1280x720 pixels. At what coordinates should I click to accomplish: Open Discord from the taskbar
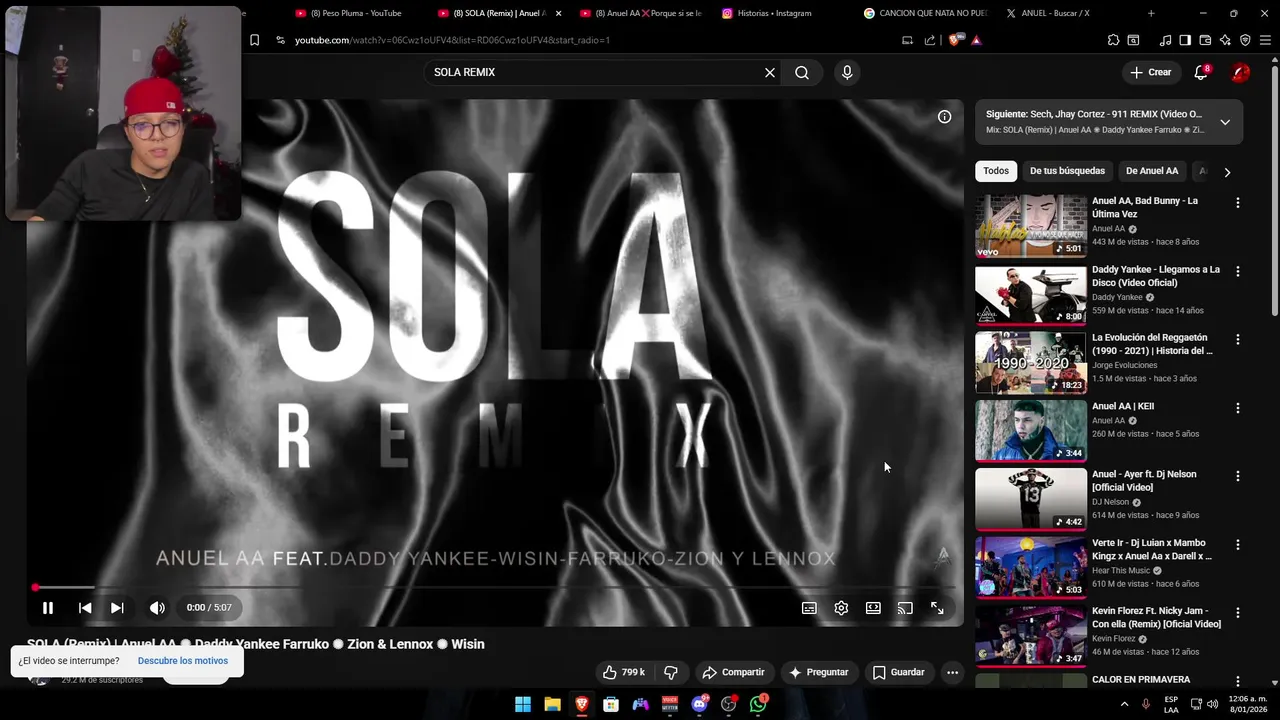tap(699, 704)
